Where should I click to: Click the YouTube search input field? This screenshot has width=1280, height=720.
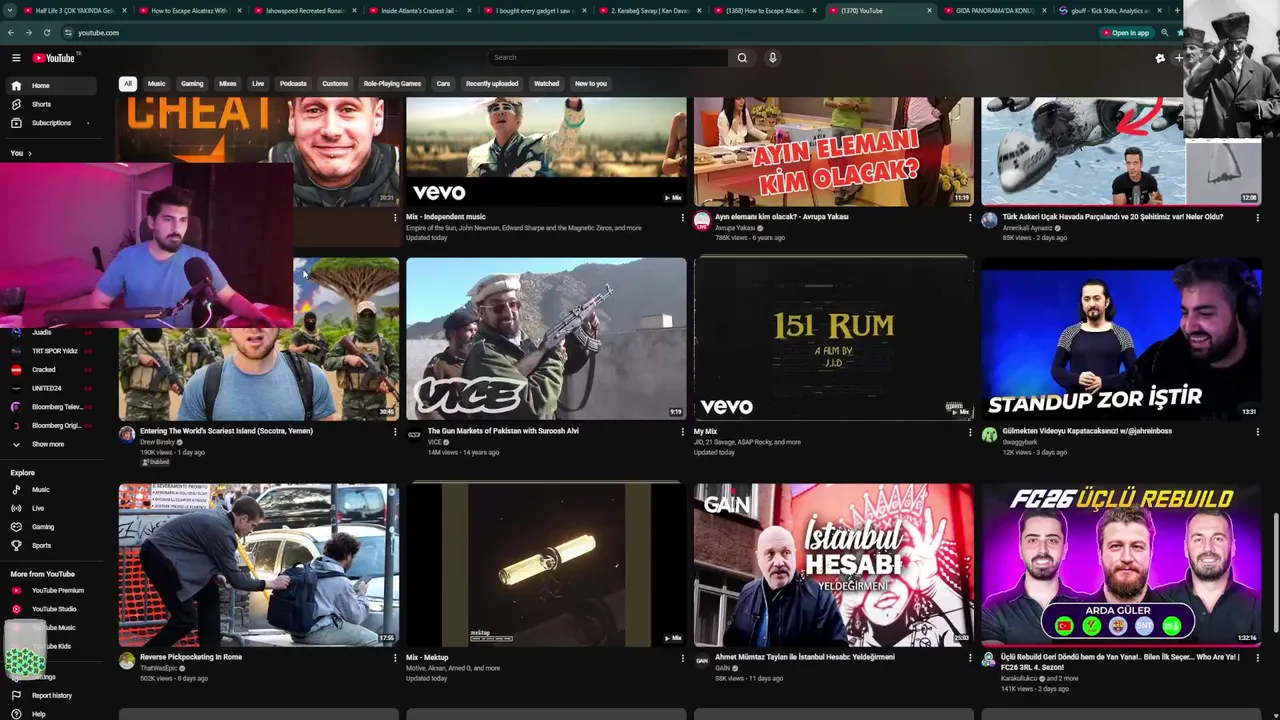(608, 58)
